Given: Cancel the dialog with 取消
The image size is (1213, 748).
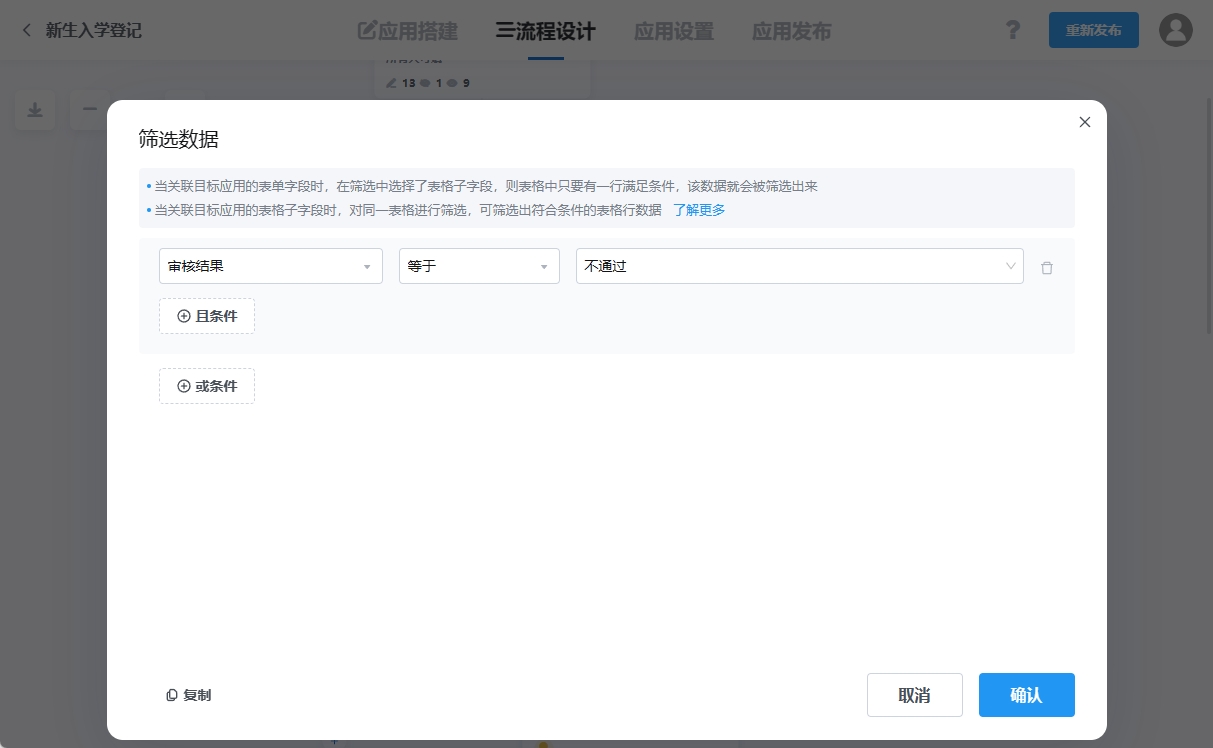Looking at the screenshot, I should 914,695.
